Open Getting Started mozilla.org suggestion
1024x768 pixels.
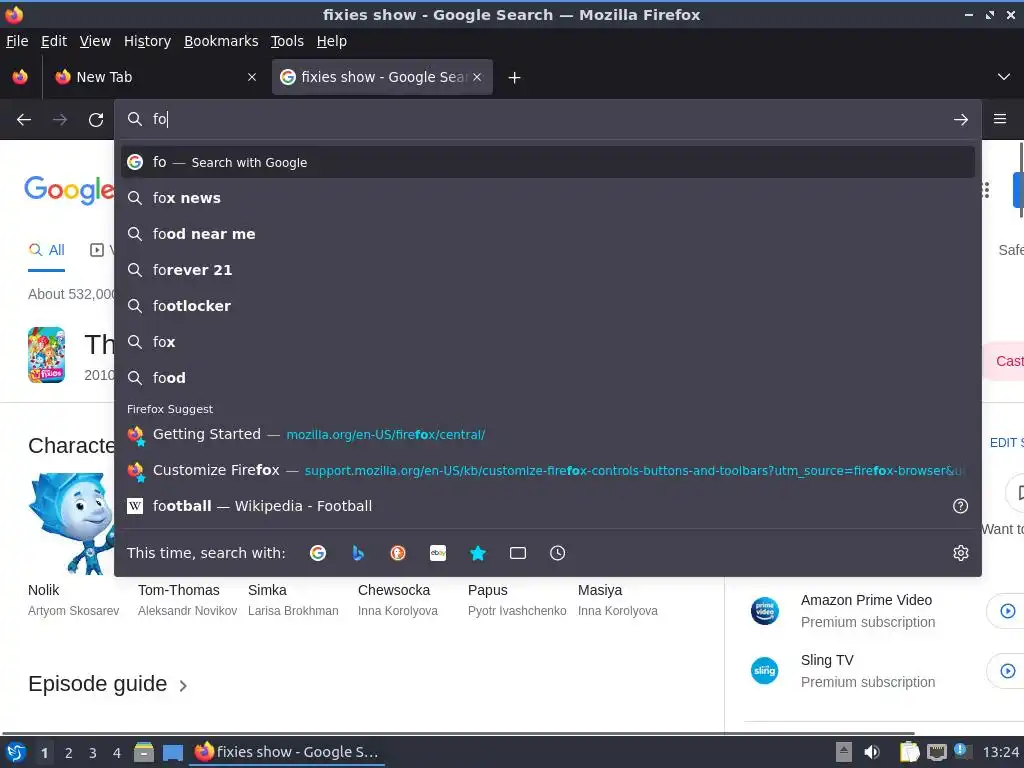[548, 434]
